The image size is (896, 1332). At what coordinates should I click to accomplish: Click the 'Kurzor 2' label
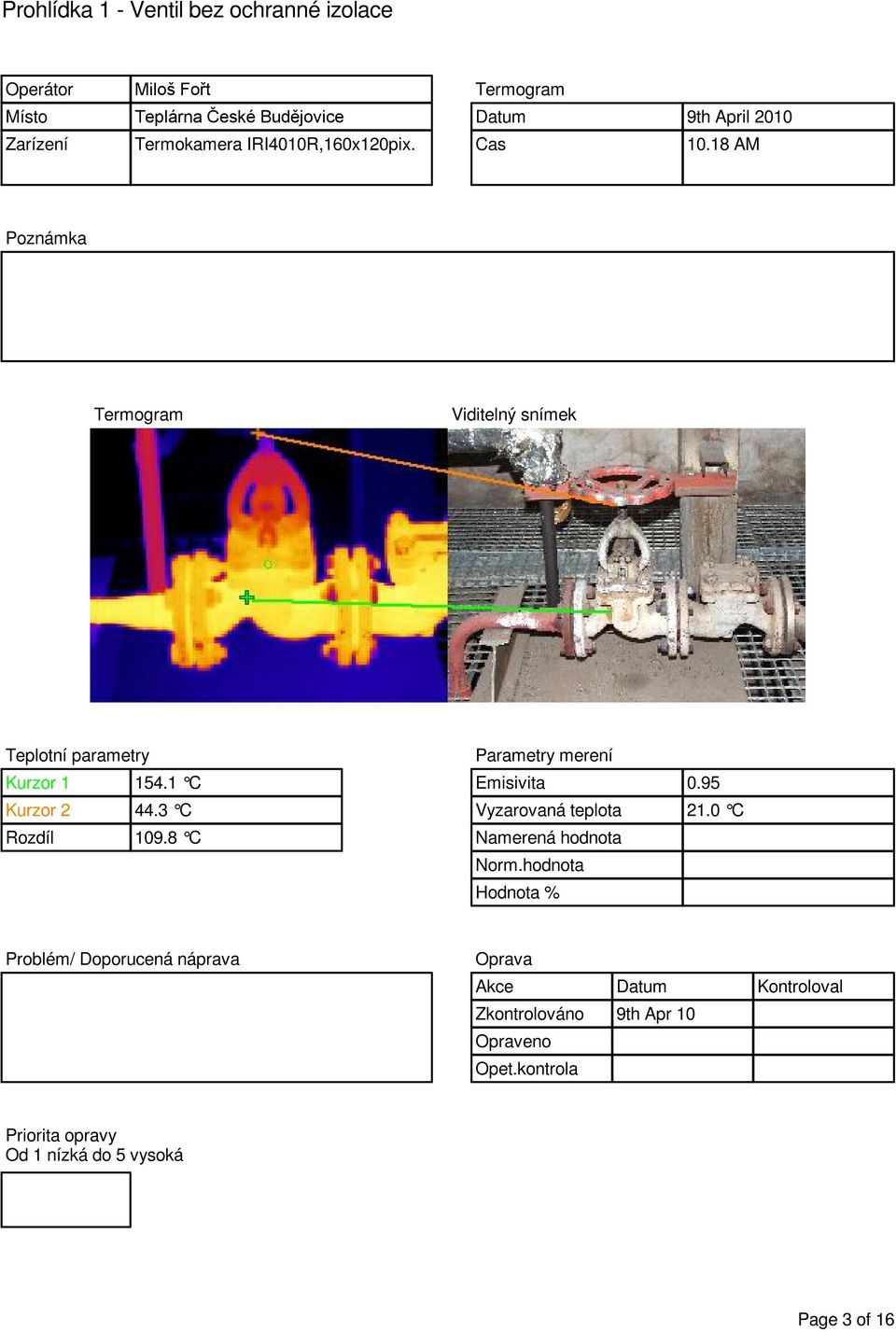38,810
